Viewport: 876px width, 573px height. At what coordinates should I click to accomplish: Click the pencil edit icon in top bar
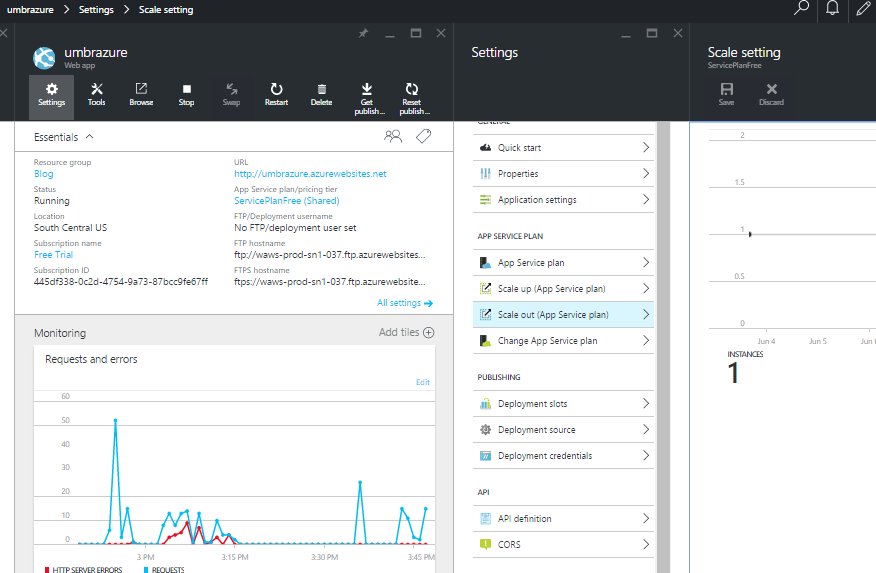[863, 8]
